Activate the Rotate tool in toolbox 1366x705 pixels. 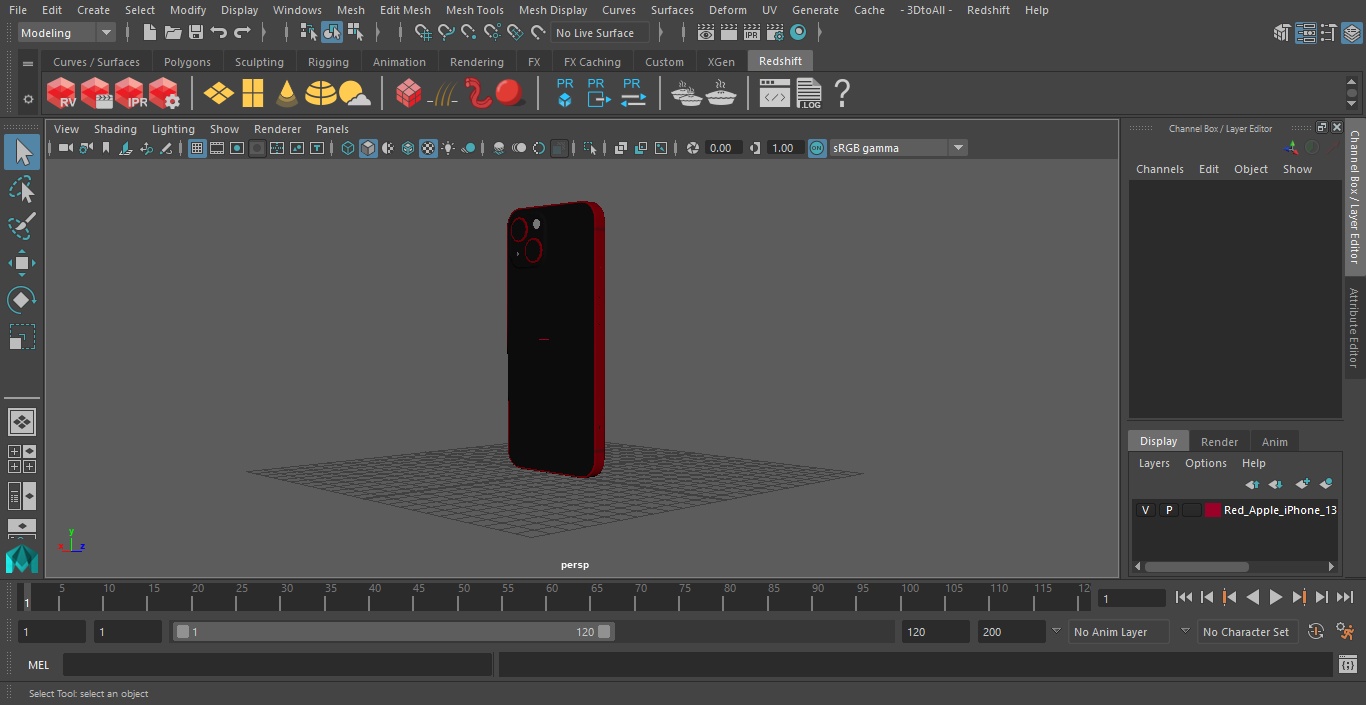pos(21,300)
